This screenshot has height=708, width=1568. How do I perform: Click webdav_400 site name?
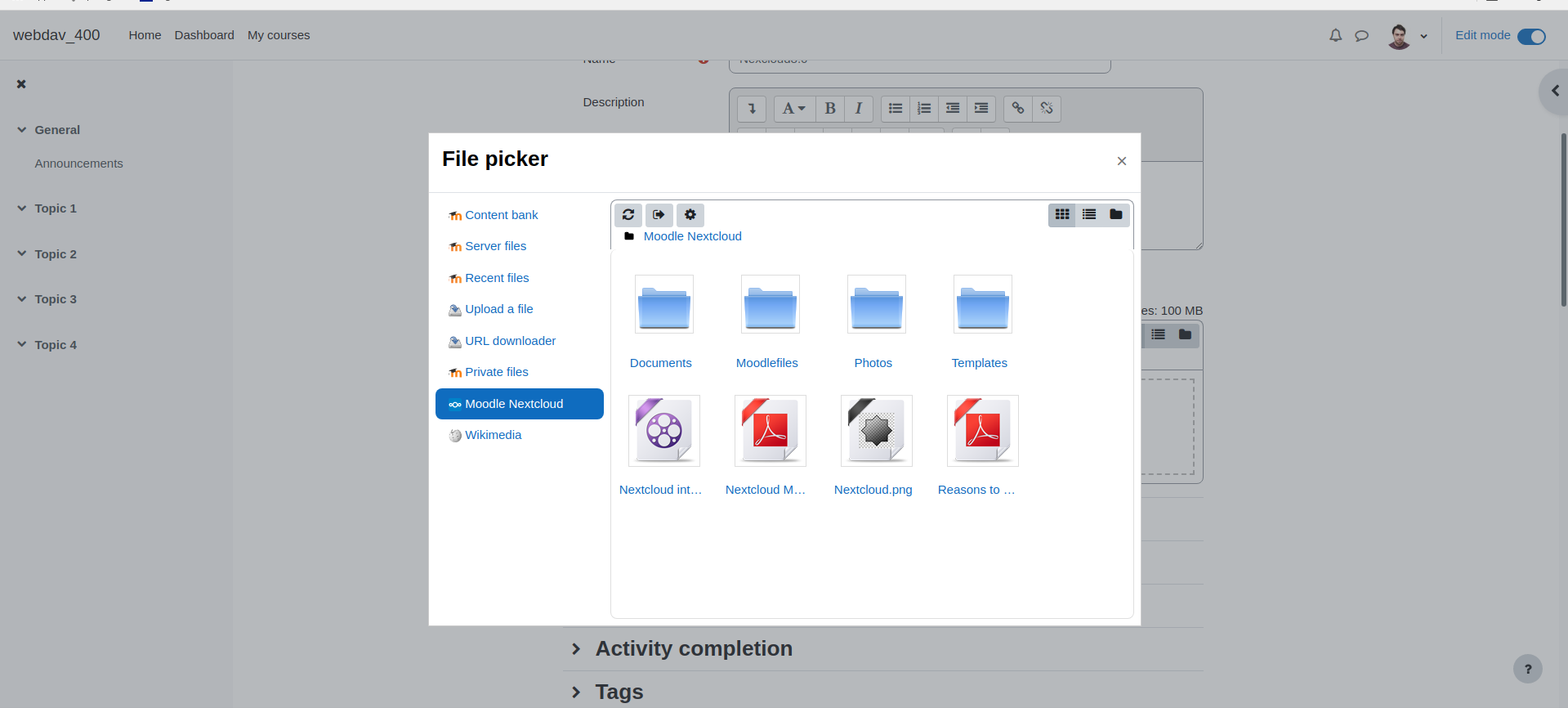56,35
